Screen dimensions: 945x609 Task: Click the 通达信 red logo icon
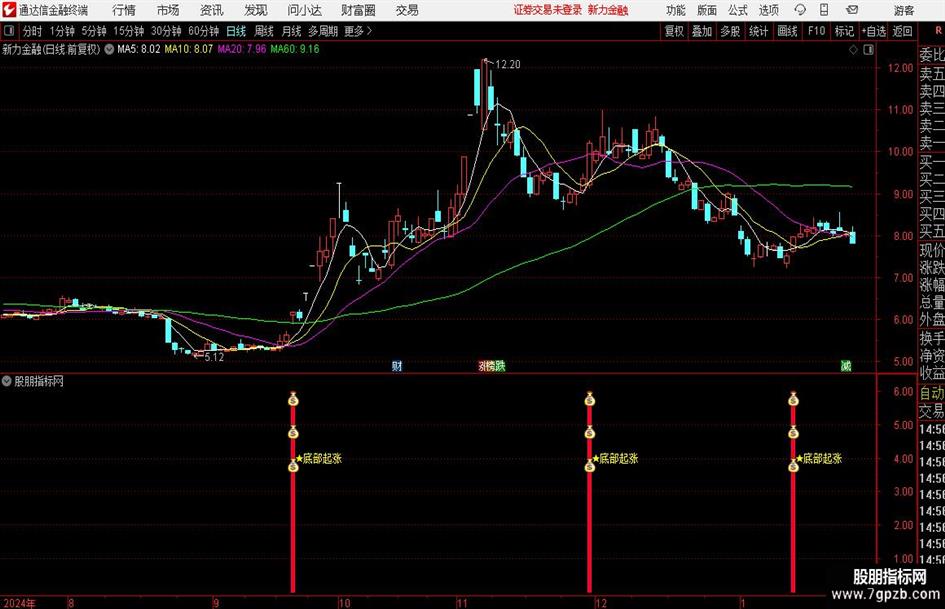(9, 10)
